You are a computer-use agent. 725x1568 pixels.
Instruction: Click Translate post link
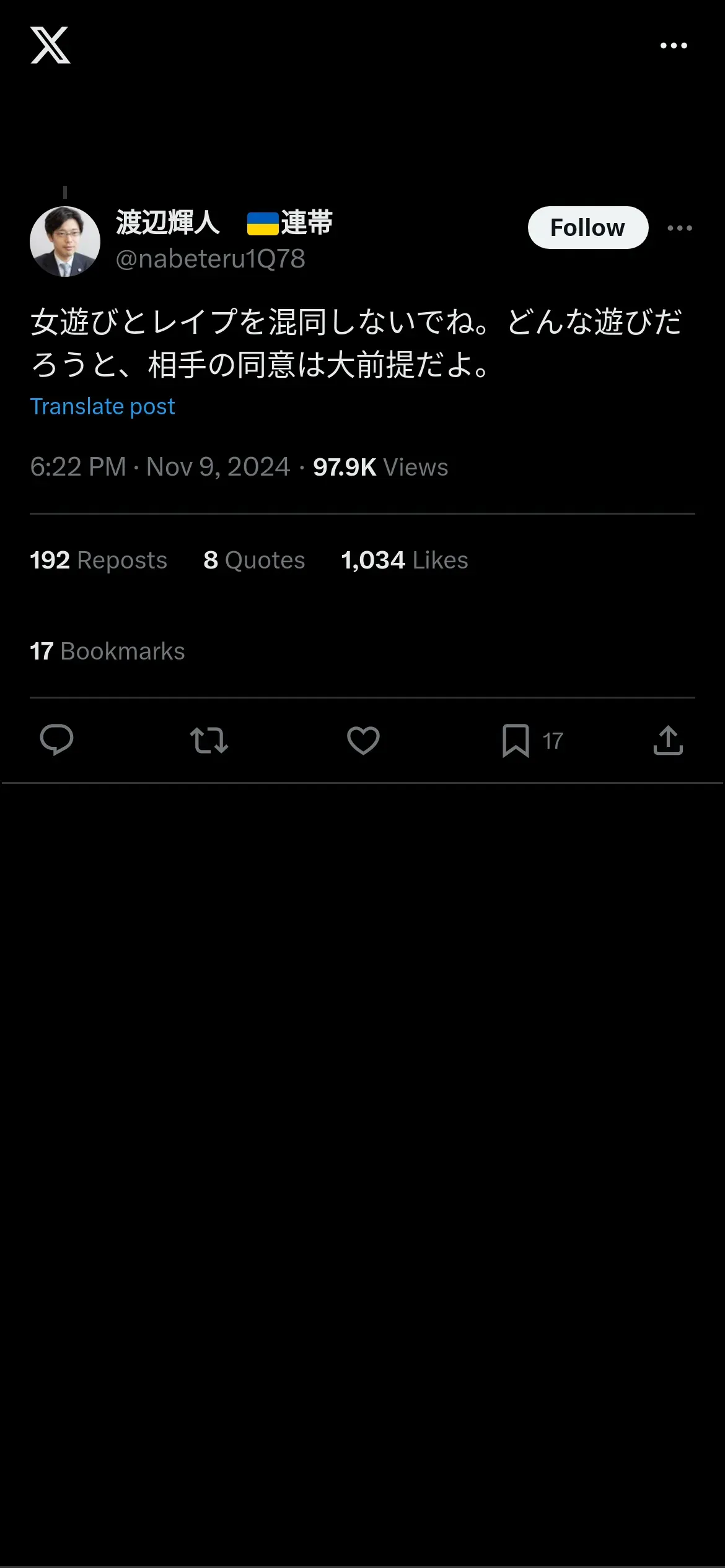click(x=102, y=407)
